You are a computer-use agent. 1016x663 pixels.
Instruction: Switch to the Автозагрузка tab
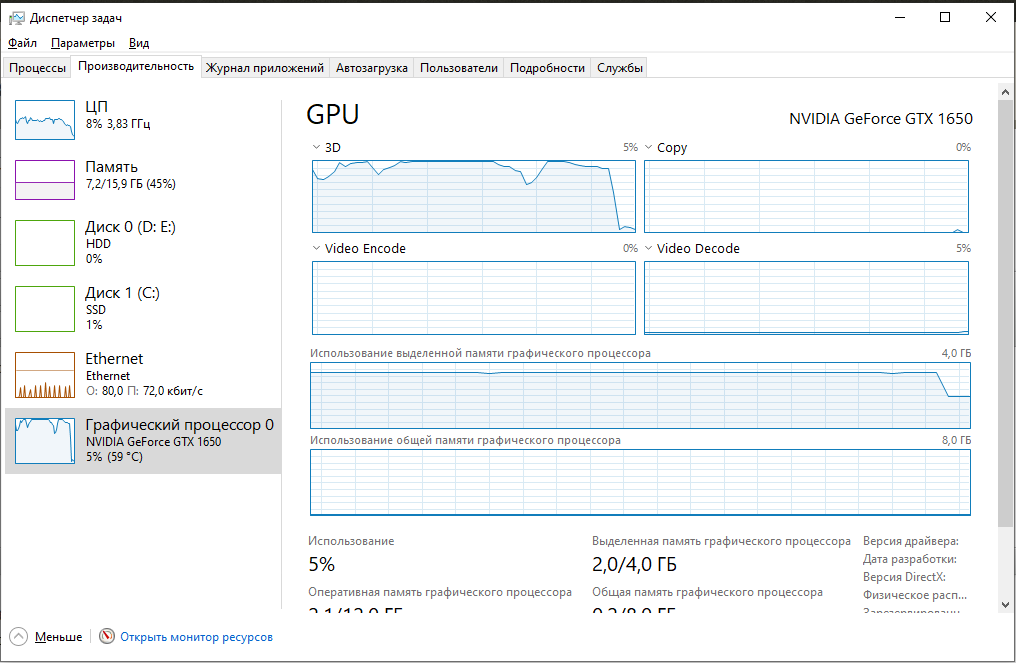click(371, 68)
